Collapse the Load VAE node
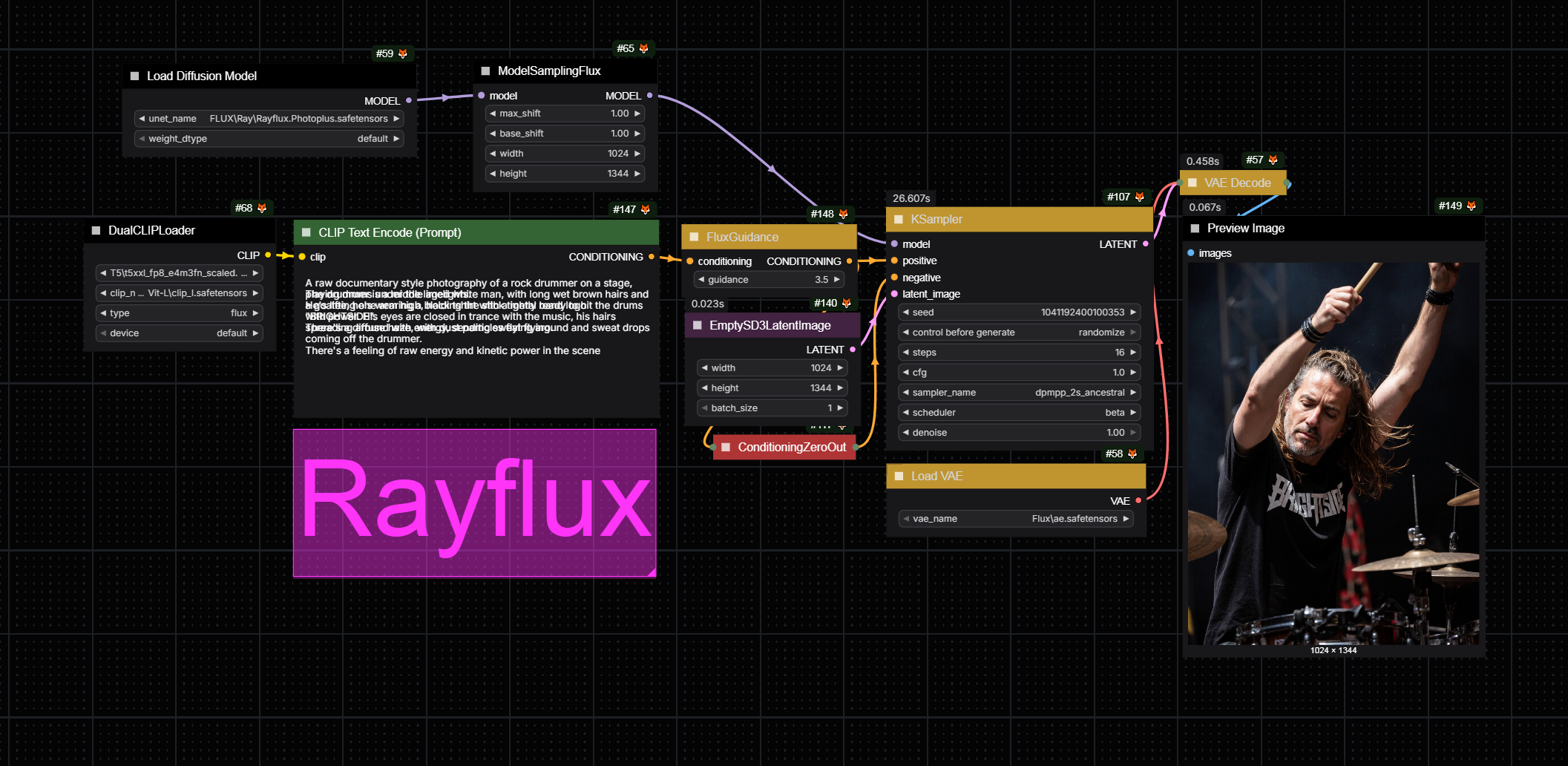Viewport: 1568px width, 766px height. click(x=899, y=476)
